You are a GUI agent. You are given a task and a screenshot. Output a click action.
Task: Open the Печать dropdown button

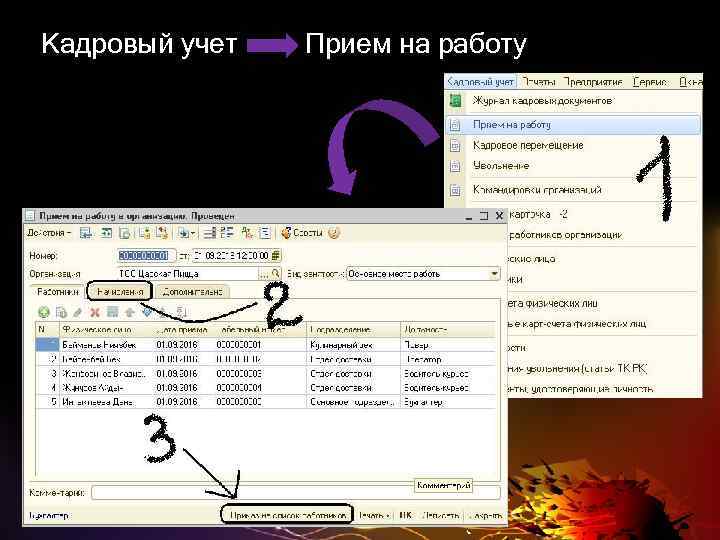click(x=375, y=516)
